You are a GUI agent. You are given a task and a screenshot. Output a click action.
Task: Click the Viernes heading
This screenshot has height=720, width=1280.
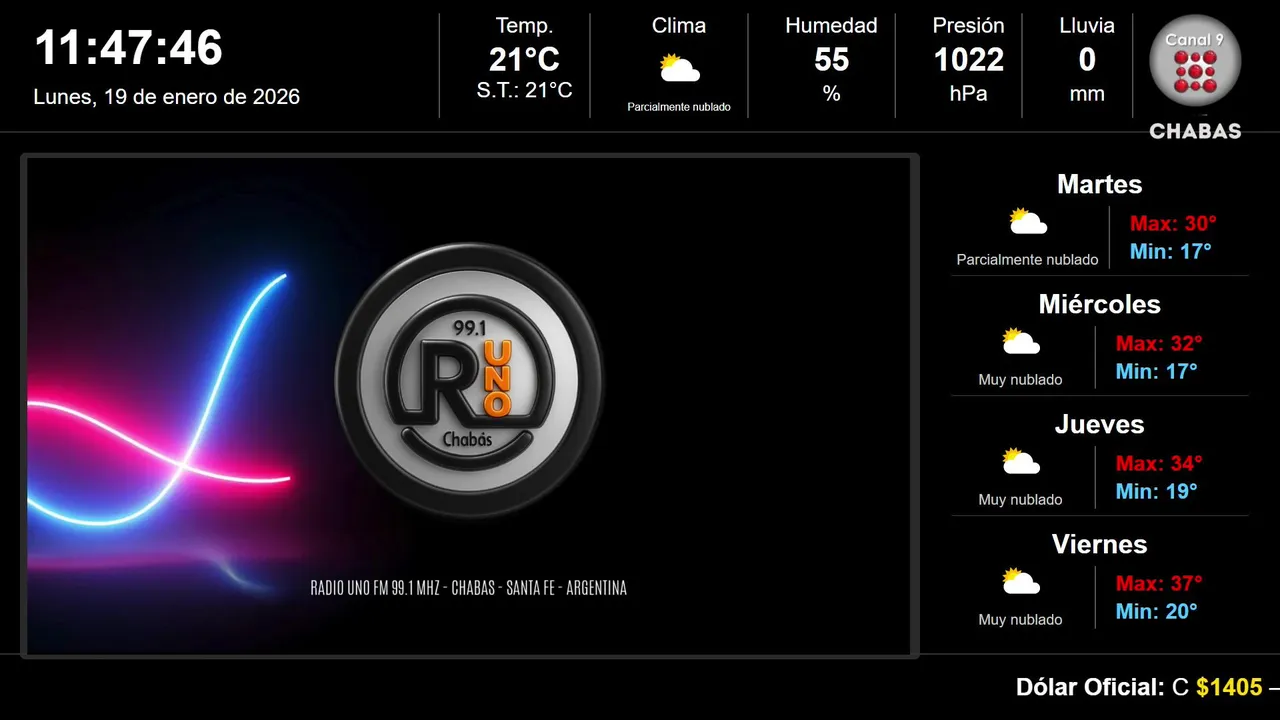tap(1099, 544)
